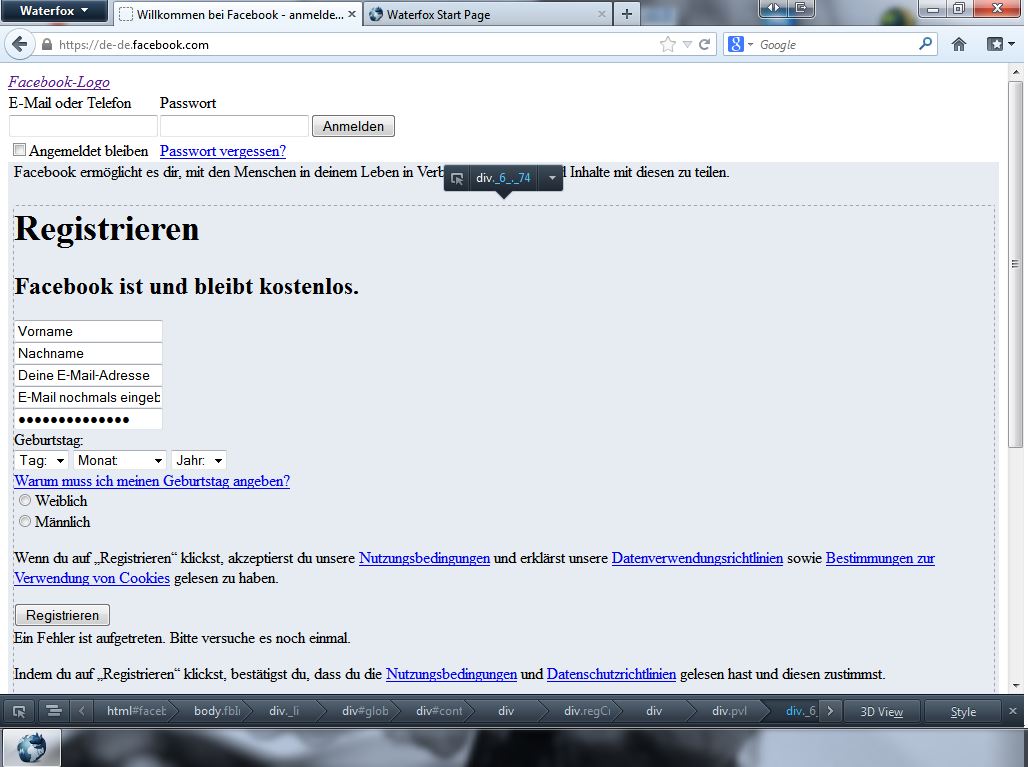Open the Datenschutzrichtlinien link
The width and height of the screenshot is (1028, 767).
point(611,674)
